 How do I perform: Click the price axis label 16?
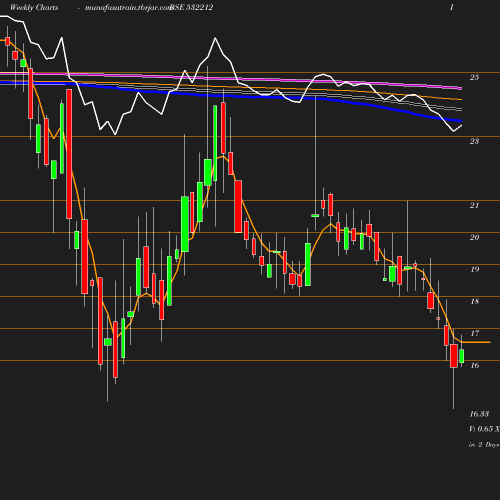click(474, 365)
